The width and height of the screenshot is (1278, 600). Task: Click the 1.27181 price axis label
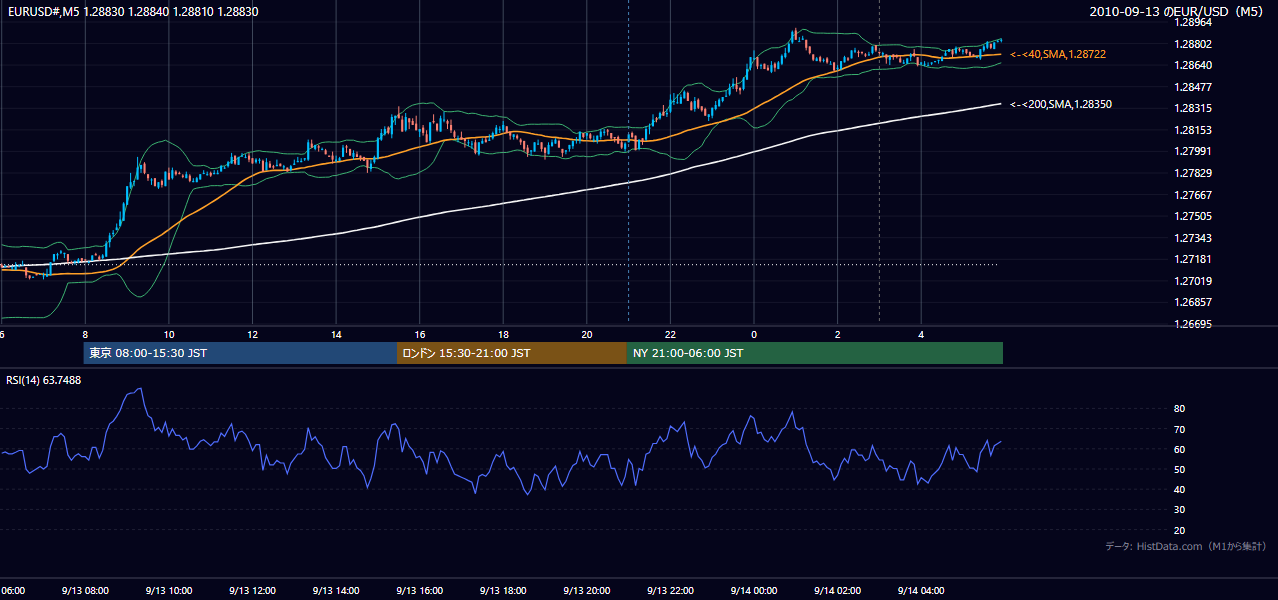tap(1192, 259)
